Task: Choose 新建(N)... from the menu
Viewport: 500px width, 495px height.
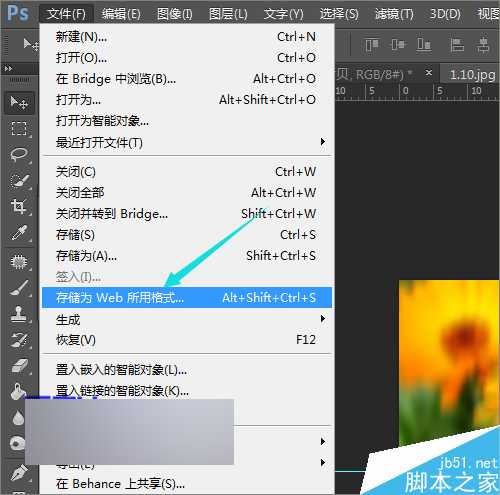Action: point(187,37)
